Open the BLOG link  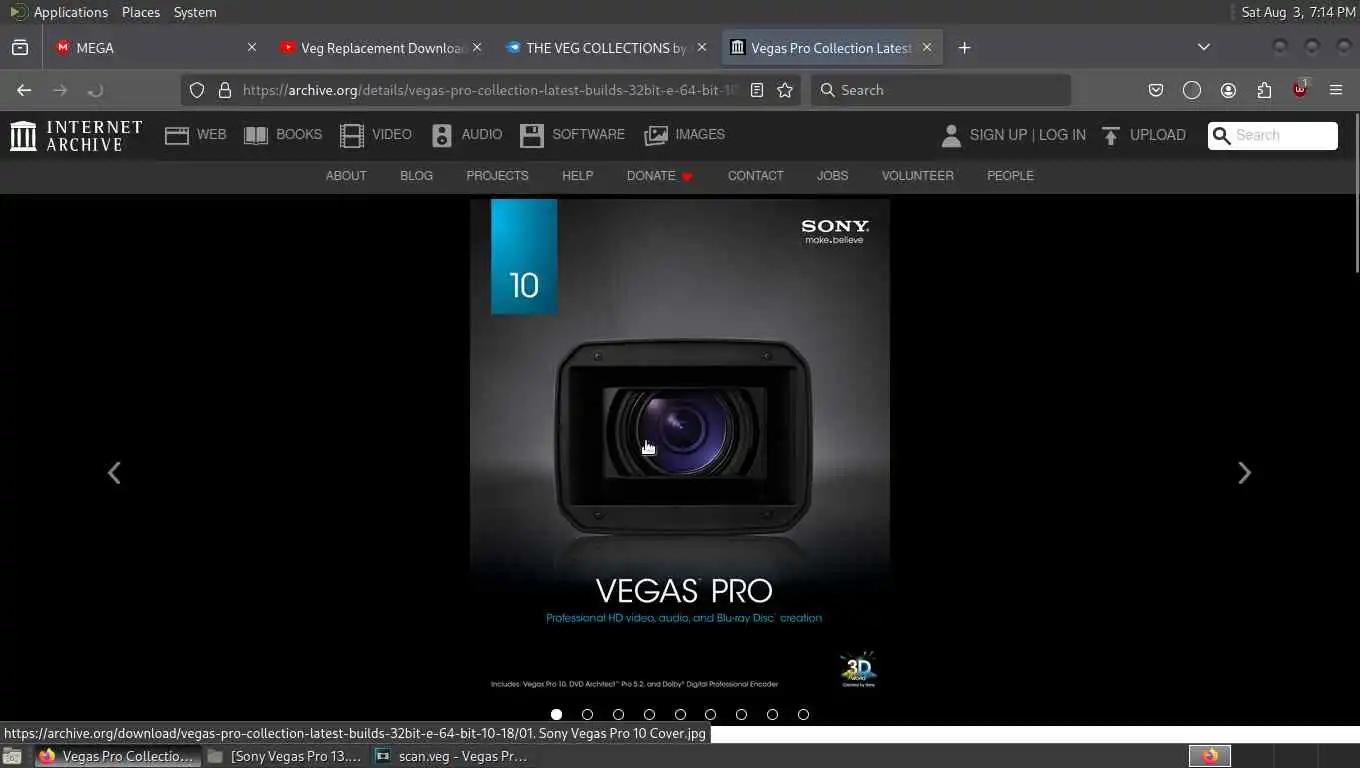pos(416,176)
